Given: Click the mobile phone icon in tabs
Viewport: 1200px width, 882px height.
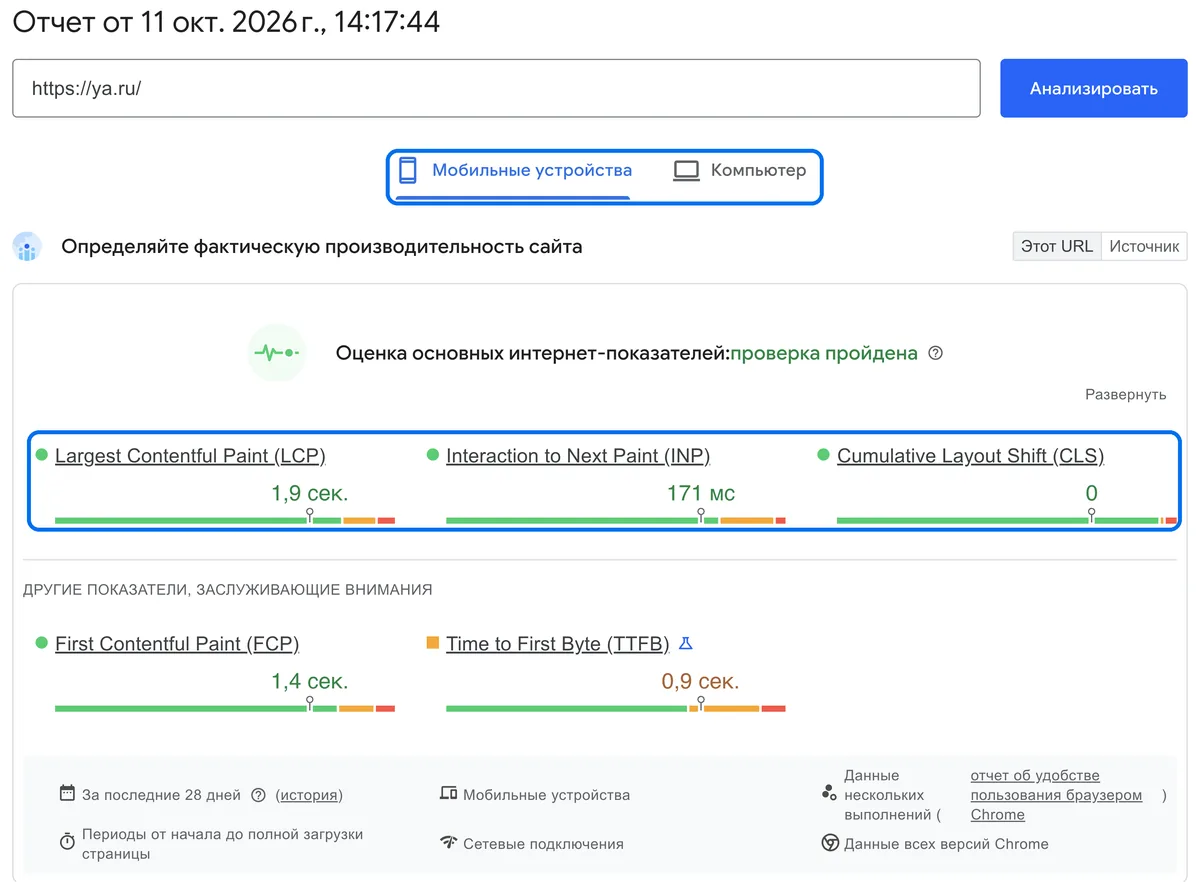Looking at the screenshot, I should click(x=408, y=171).
